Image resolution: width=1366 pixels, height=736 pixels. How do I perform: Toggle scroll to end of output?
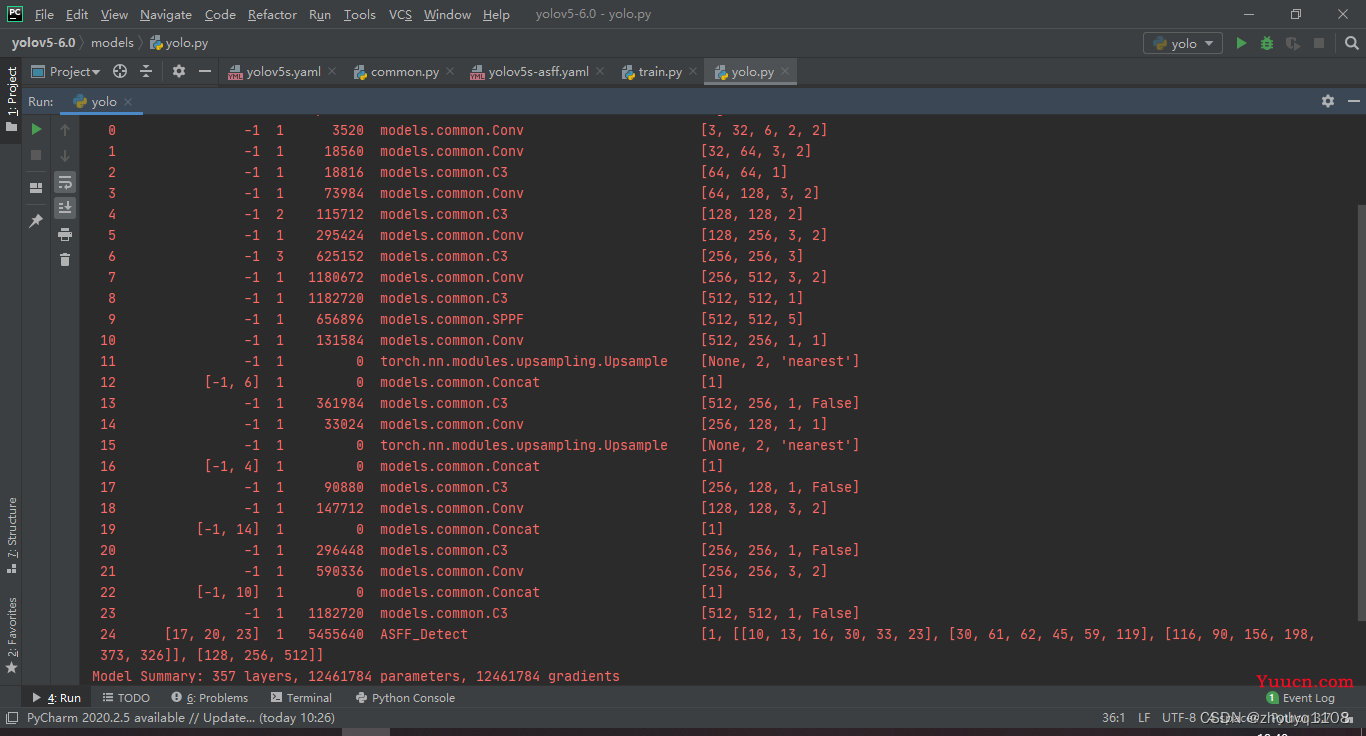(65, 208)
